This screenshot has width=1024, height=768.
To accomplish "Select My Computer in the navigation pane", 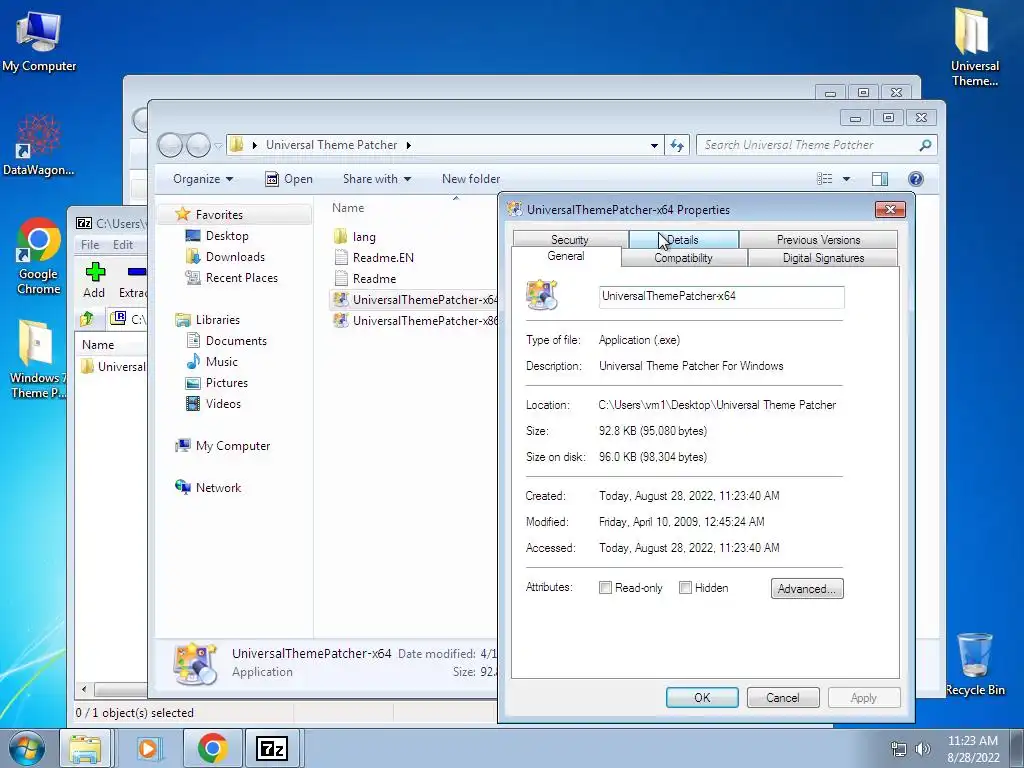I will point(223,445).
